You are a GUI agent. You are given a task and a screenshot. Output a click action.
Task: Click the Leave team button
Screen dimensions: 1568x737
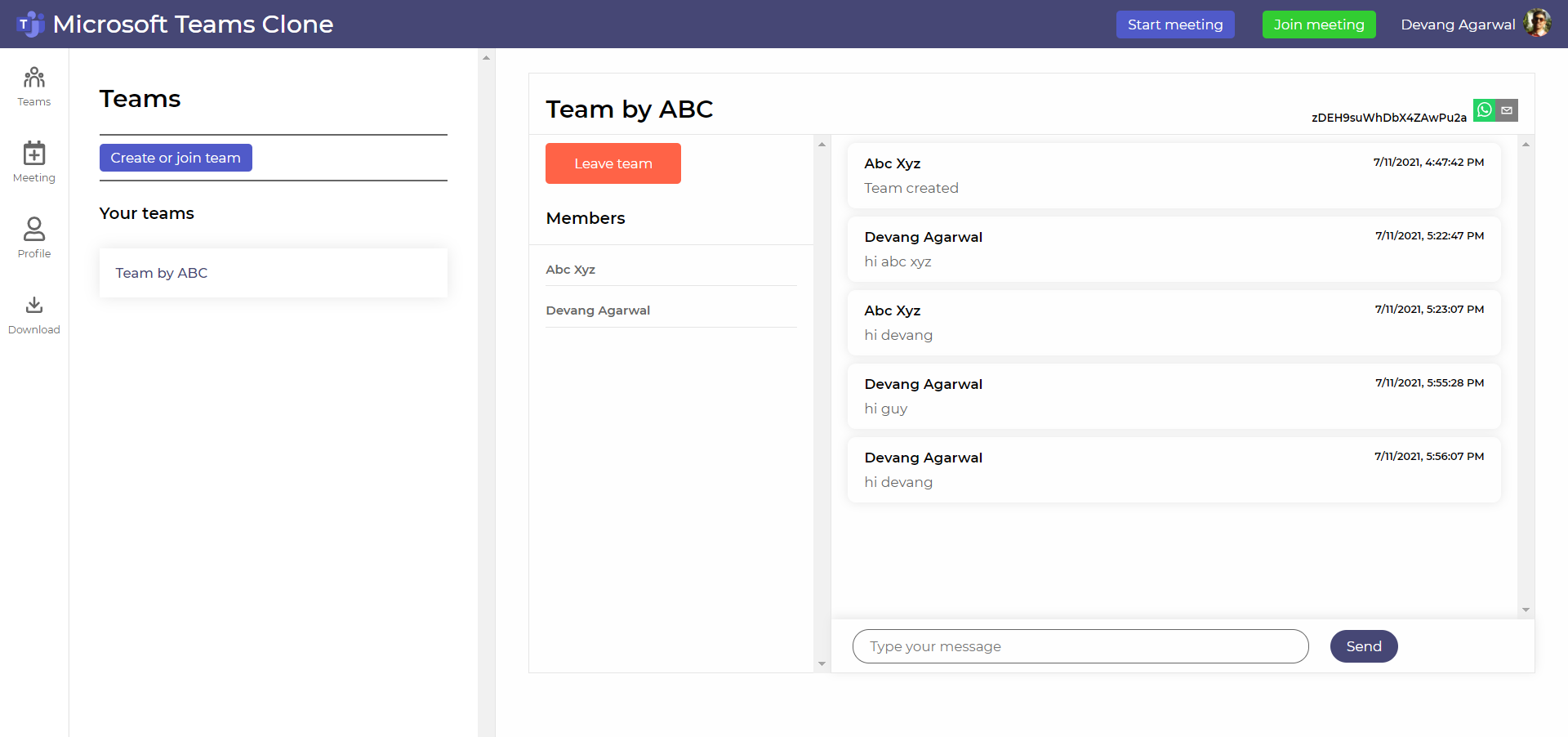click(613, 163)
